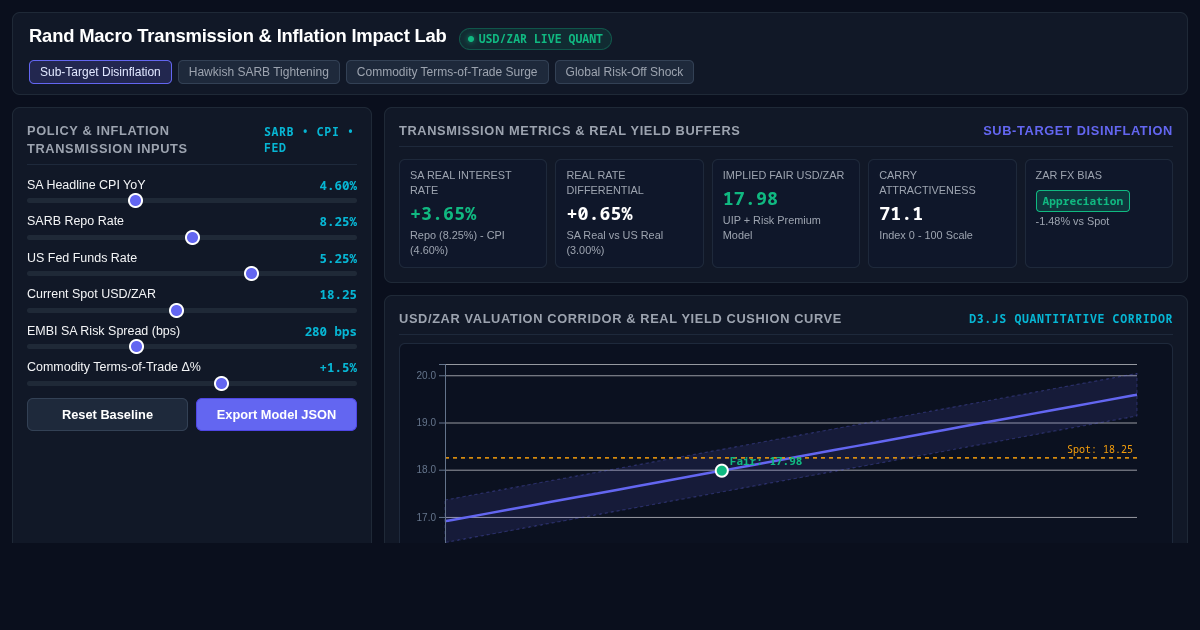The height and width of the screenshot is (630, 1200).
Task: Select the Sub-Target Disinflation scenario tab
Action: [x=100, y=72]
